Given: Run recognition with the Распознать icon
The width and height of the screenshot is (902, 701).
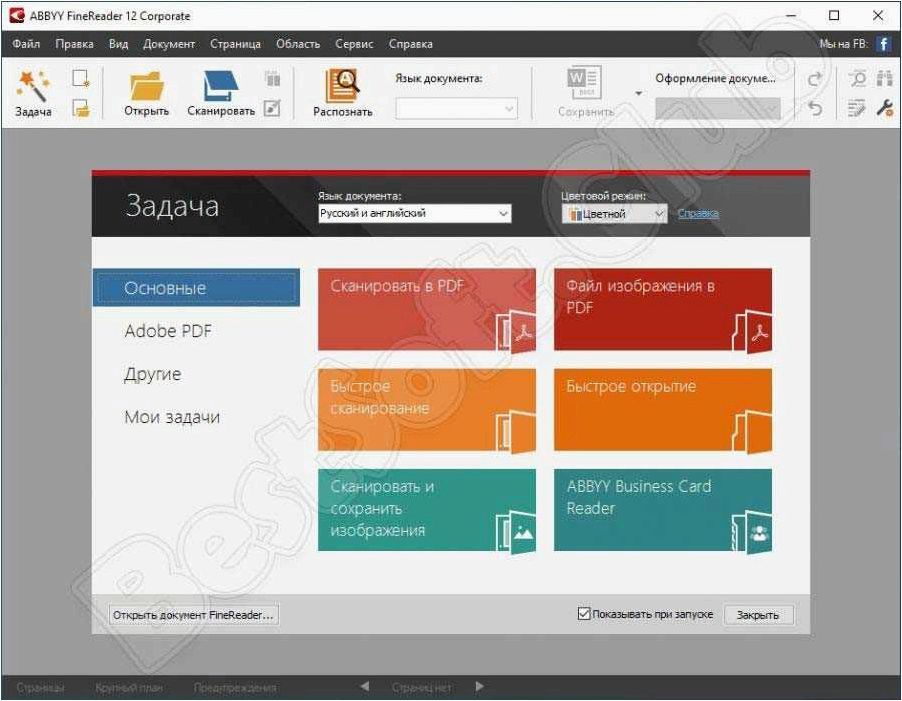Looking at the screenshot, I should (x=342, y=86).
